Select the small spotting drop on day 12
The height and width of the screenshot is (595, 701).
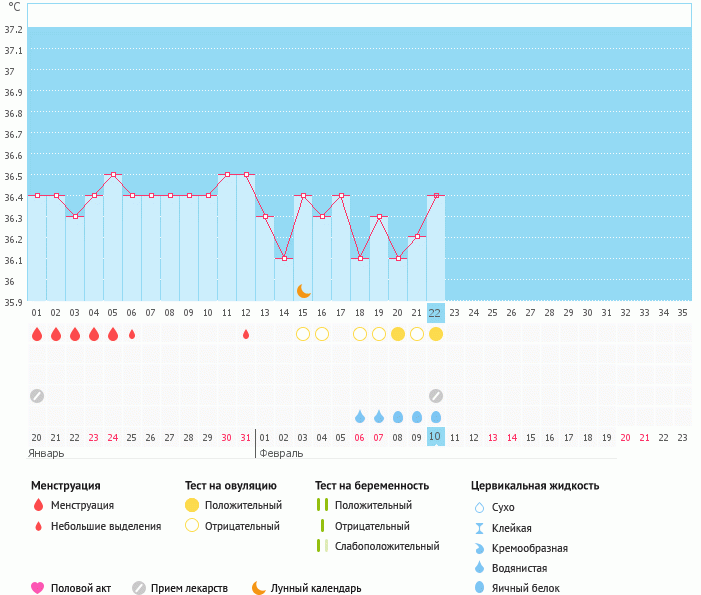(246, 334)
